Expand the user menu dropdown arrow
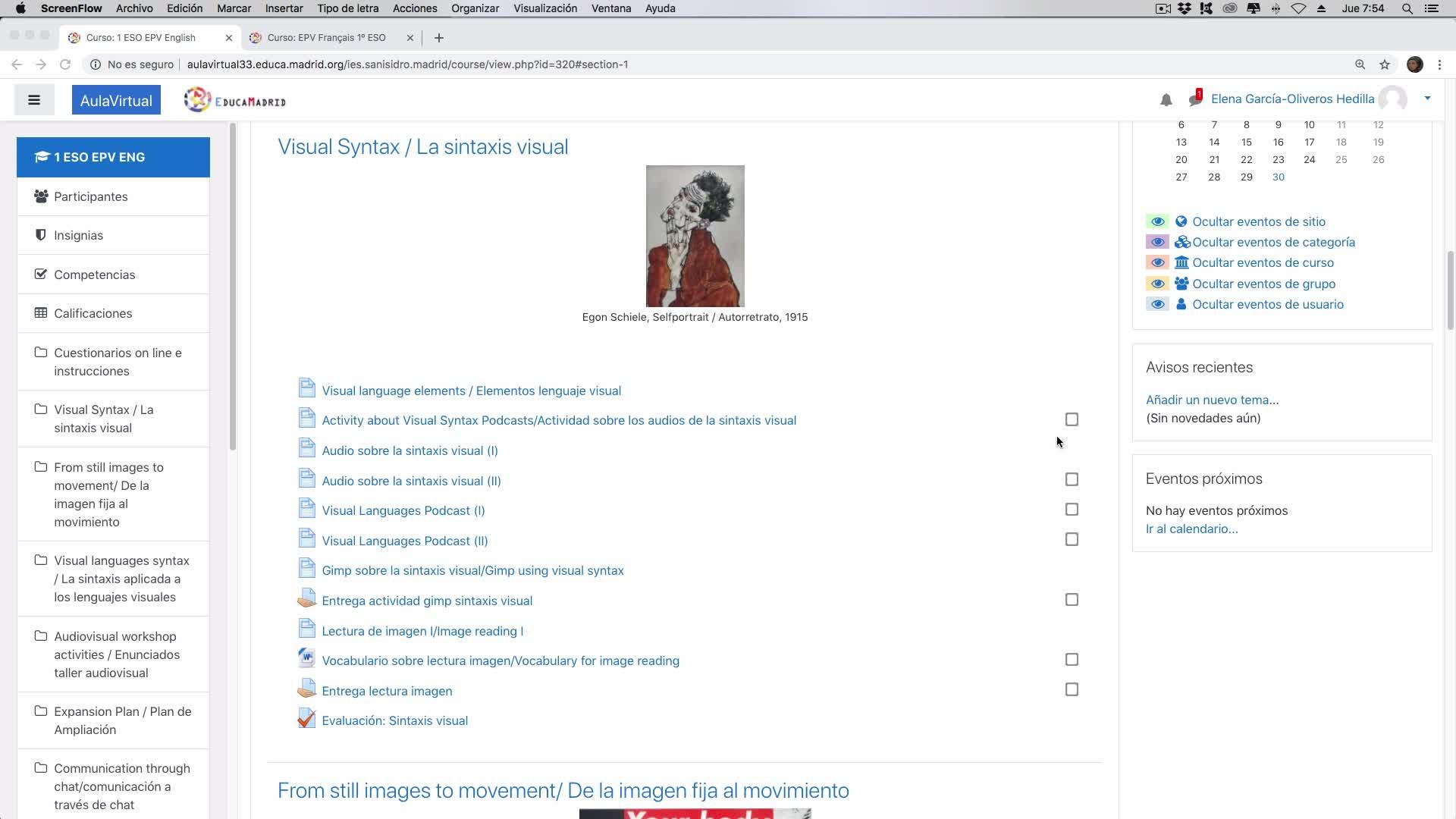The height and width of the screenshot is (819, 1456). (1427, 99)
